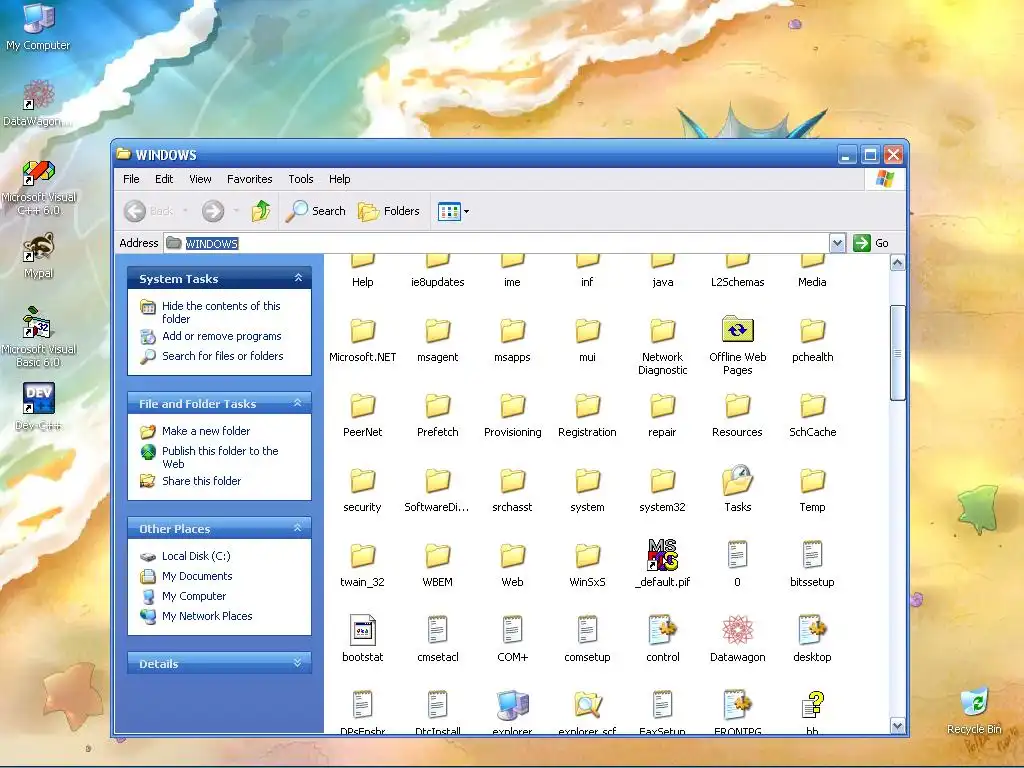Select Microsoft Visual C++ 6.0 desktop shortcut

[x=39, y=187]
